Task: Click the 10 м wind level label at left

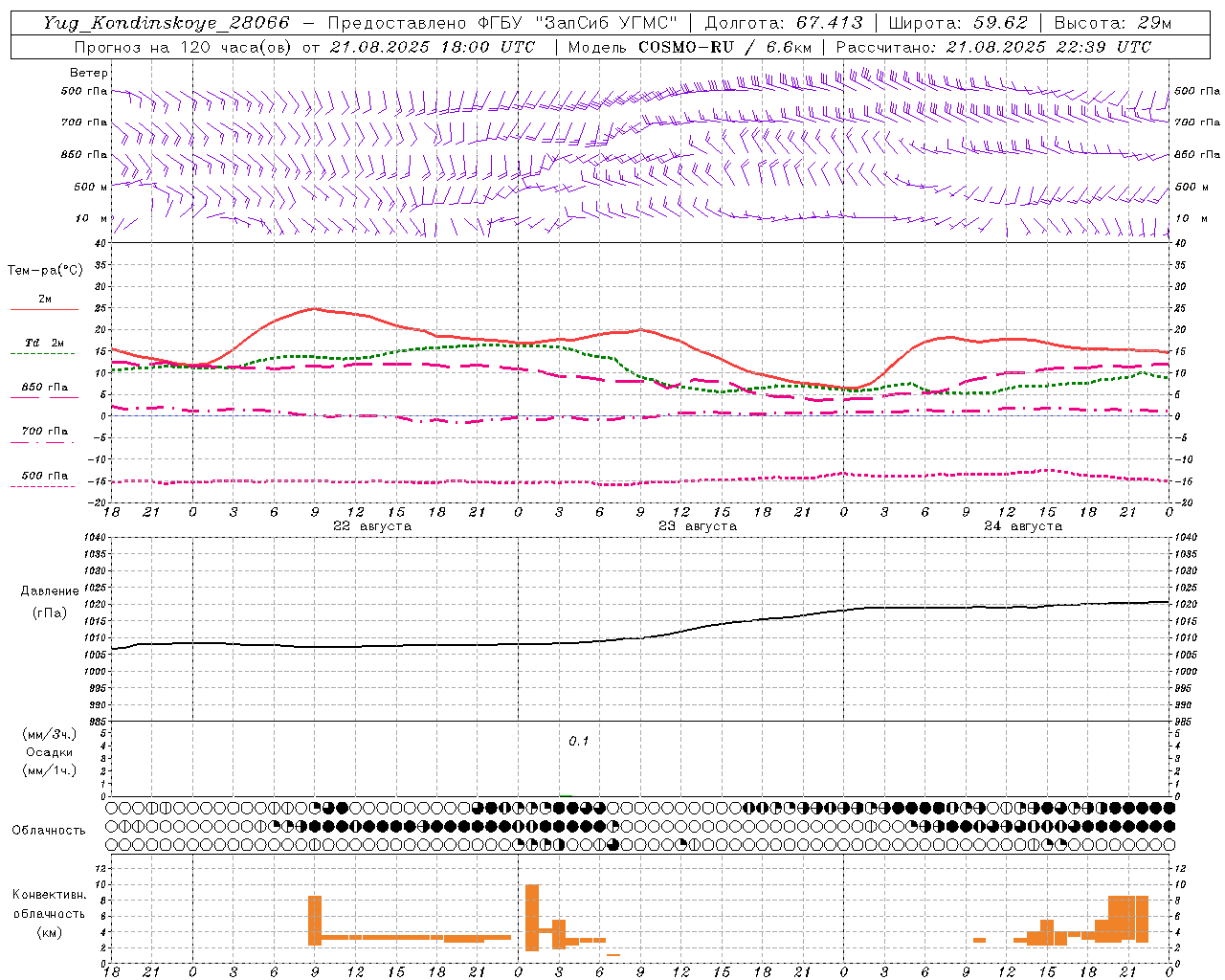Action: 92,218
